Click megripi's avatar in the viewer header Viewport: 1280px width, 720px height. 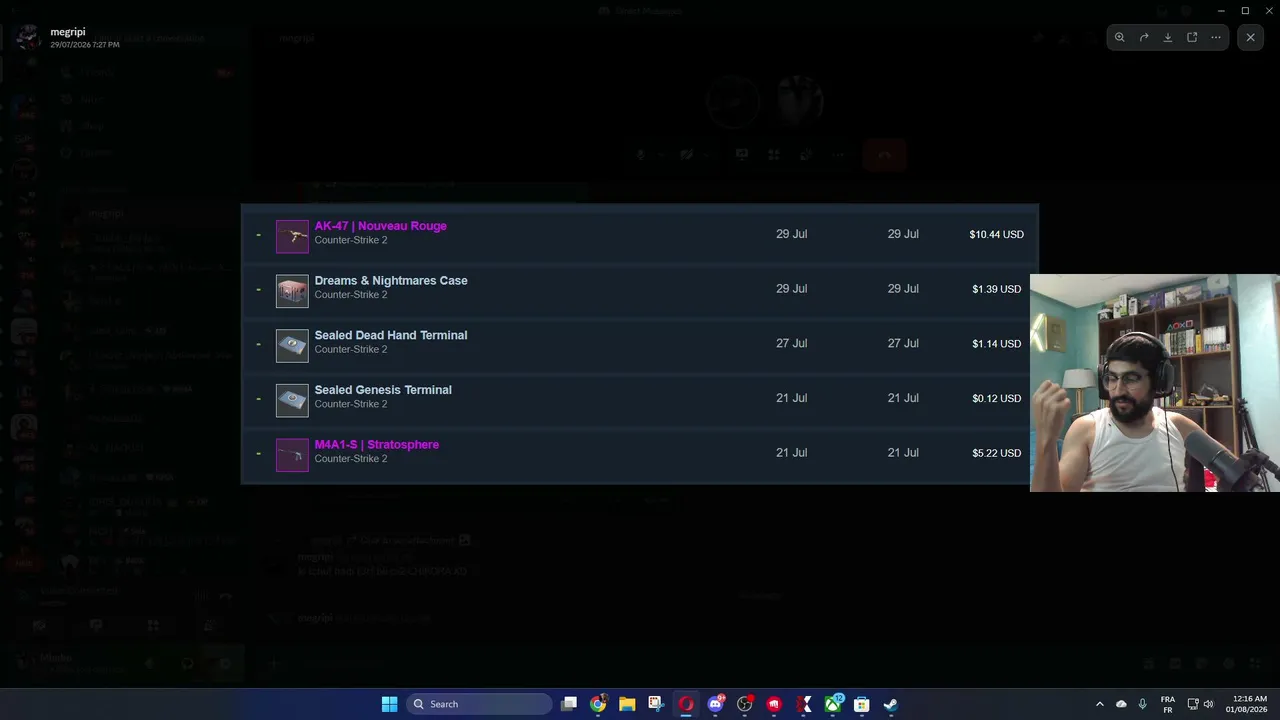[x=28, y=37]
